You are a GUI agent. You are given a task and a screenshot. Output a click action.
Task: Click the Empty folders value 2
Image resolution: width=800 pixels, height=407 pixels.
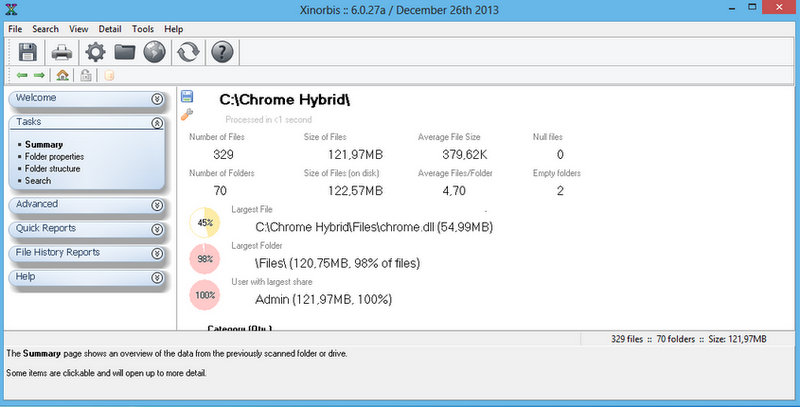(x=560, y=191)
